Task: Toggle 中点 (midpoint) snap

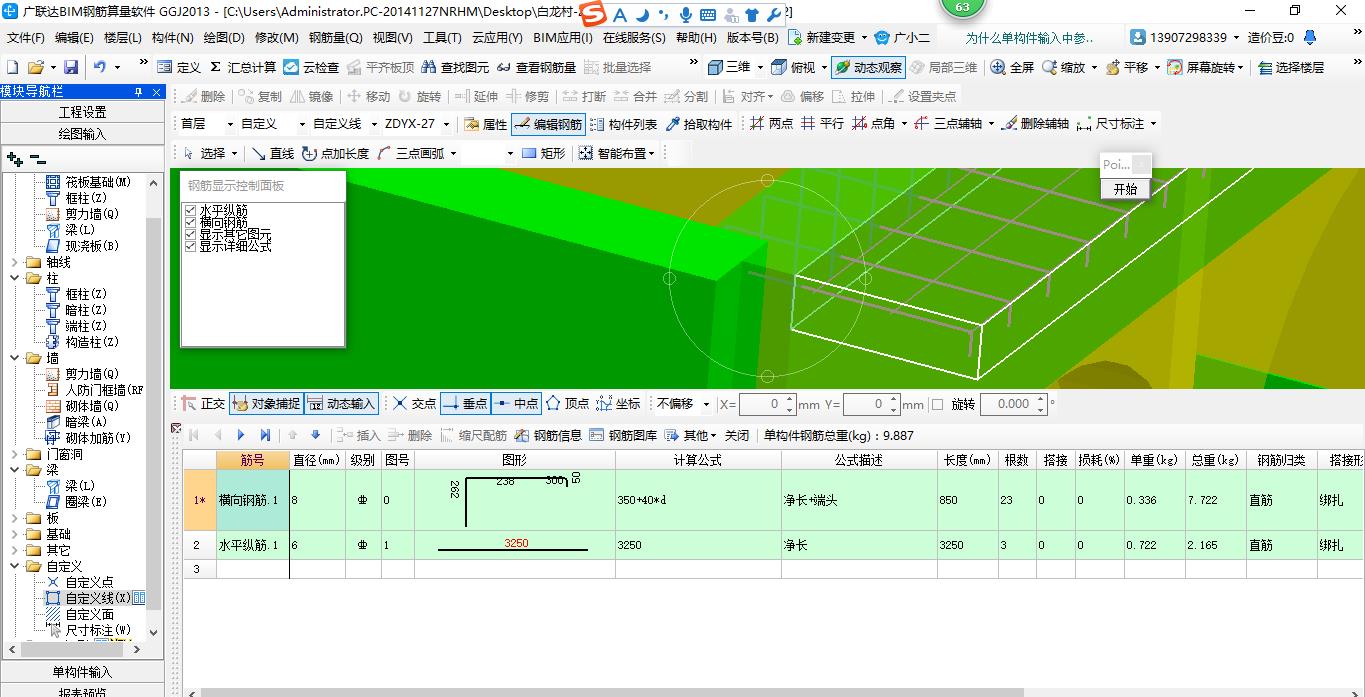Action: point(516,404)
